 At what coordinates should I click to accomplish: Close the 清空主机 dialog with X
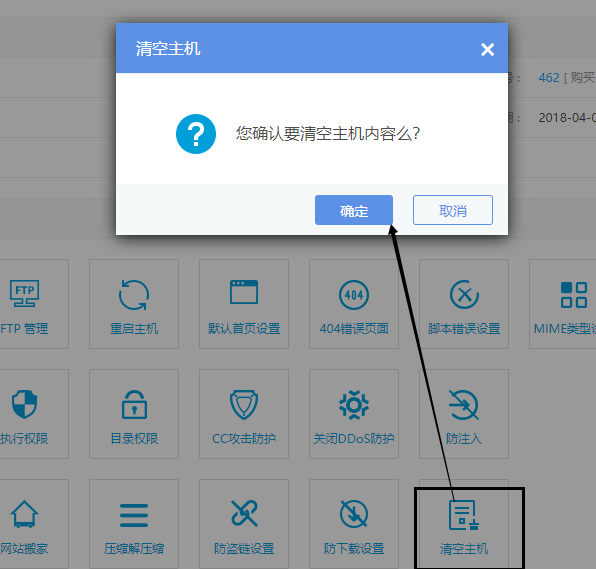point(487,49)
